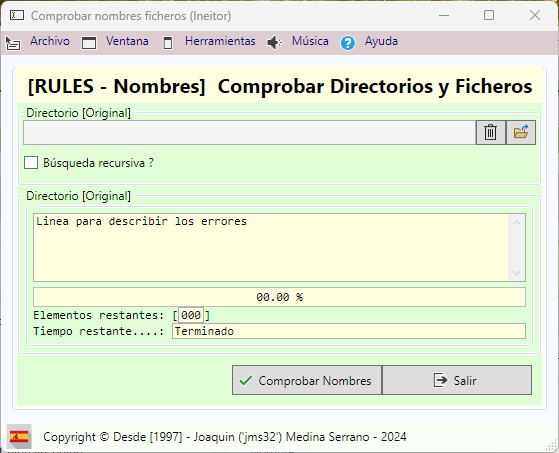Click the trash icon to clear directory
This screenshot has height=453, width=559.
(x=491, y=132)
